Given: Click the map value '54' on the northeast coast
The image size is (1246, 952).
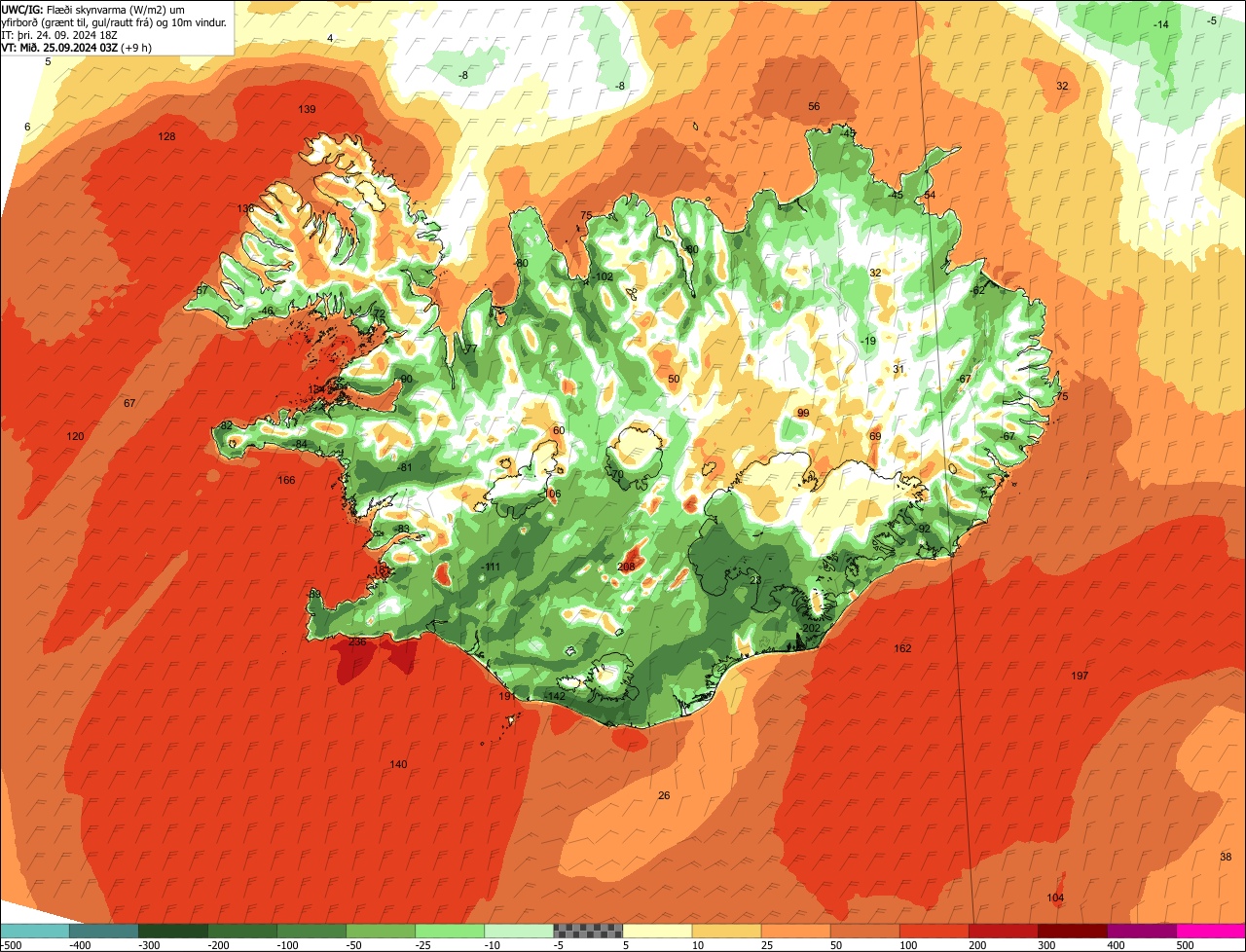Looking at the screenshot, I should coord(929,195).
